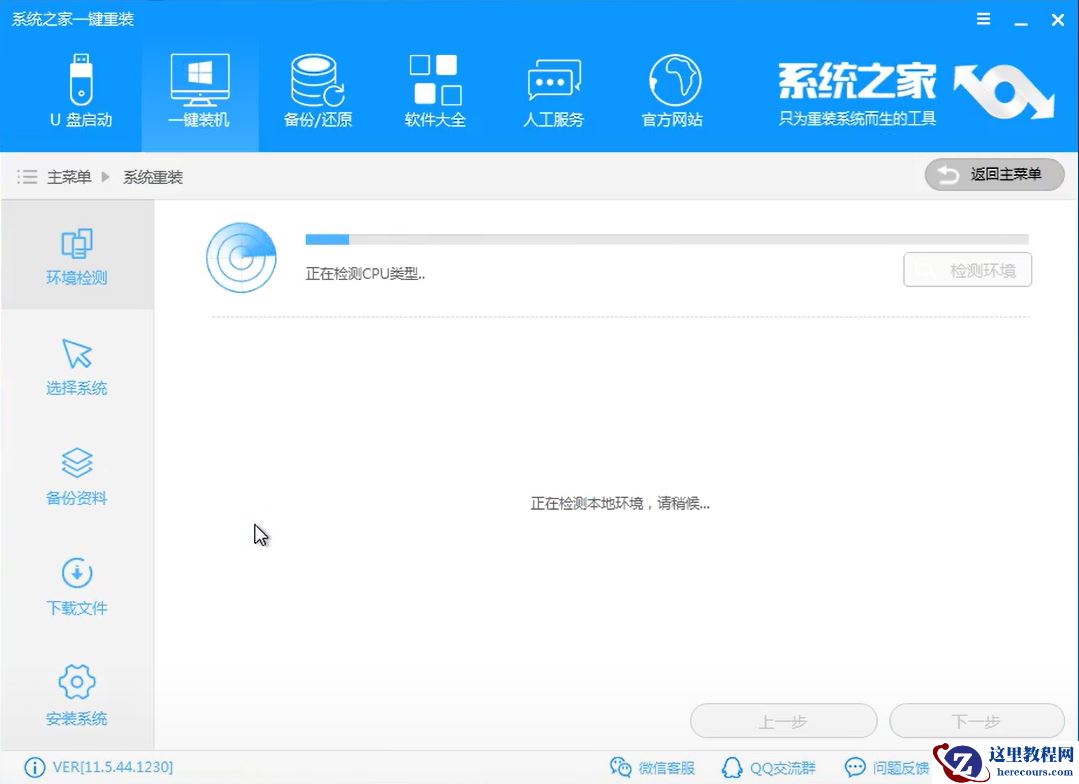Click the 上一步 previous step button
The height and width of the screenshot is (784, 1079).
783,720
